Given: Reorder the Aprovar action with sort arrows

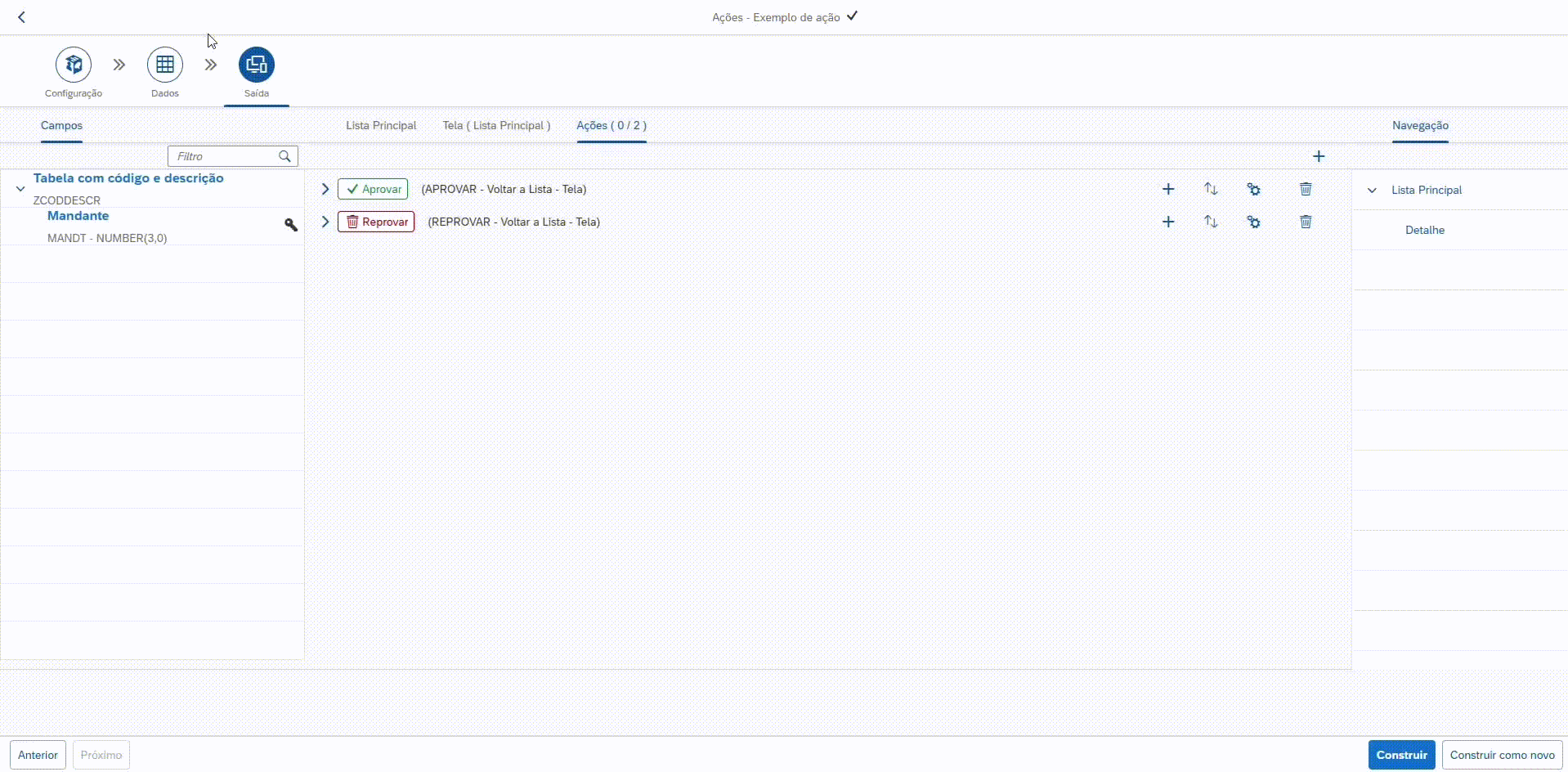Looking at the screenshot, I should click(1211, 189).
